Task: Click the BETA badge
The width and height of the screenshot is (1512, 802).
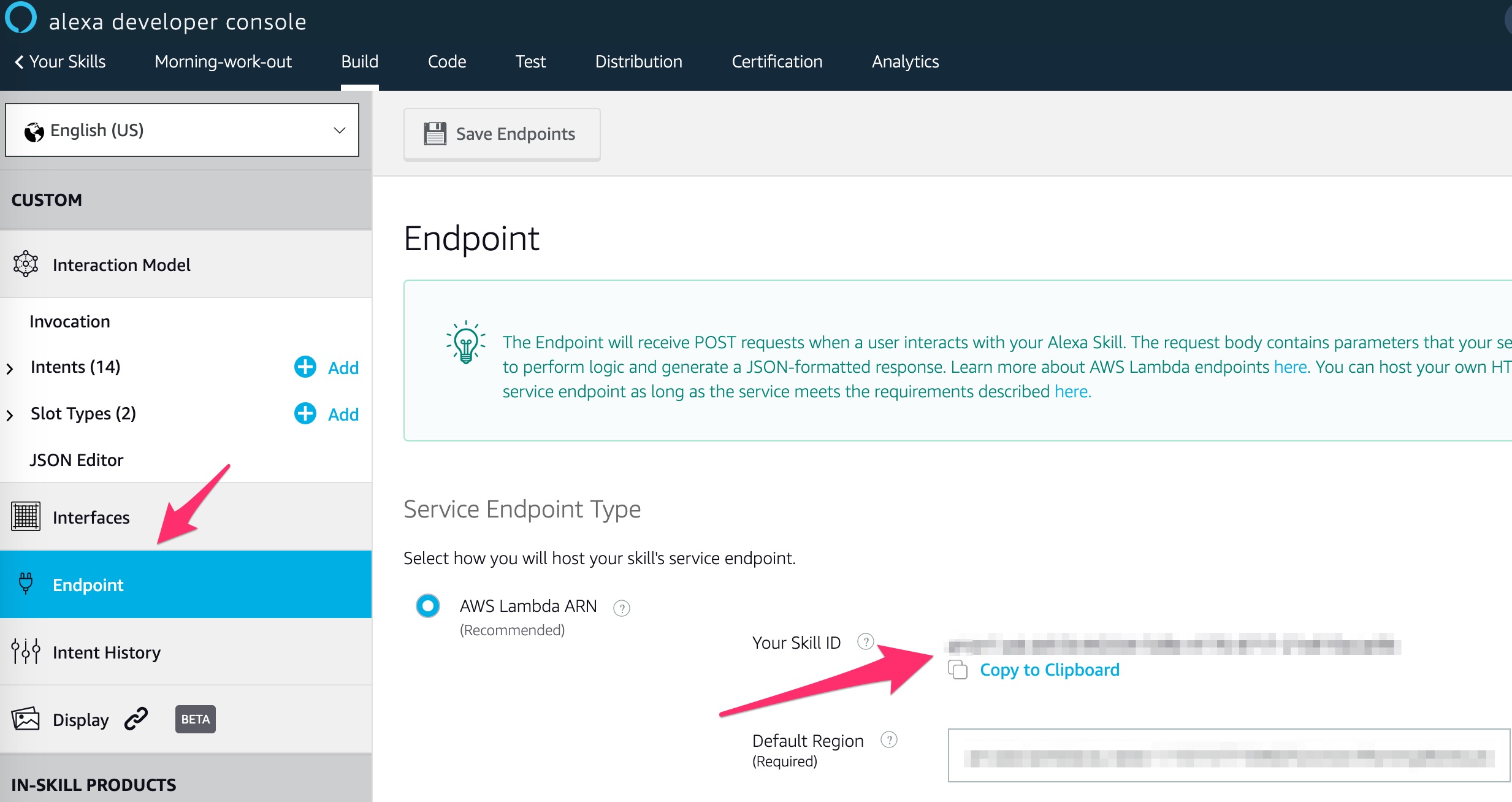Action: [196, 719]
